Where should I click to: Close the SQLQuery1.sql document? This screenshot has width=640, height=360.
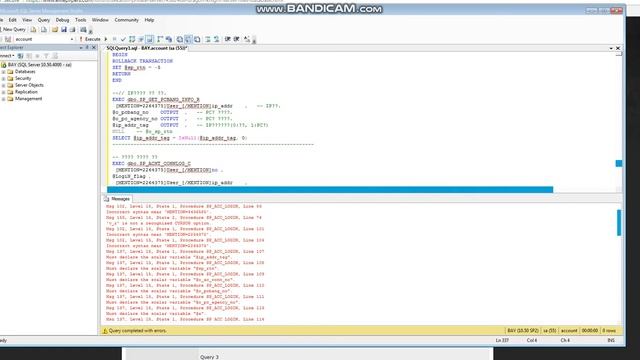(x=618, y=48)
